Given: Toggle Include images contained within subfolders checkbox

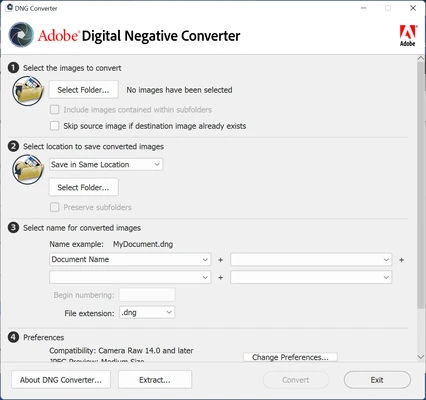Looking at the screenshot, I should [54, 110].
